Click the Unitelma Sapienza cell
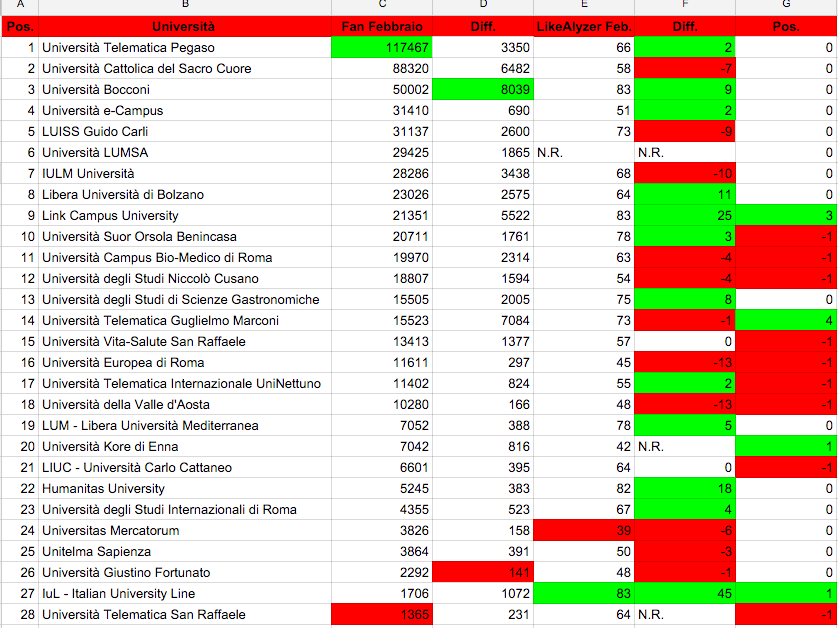This screenshot has height=628, width=838. tap(185, 551)
